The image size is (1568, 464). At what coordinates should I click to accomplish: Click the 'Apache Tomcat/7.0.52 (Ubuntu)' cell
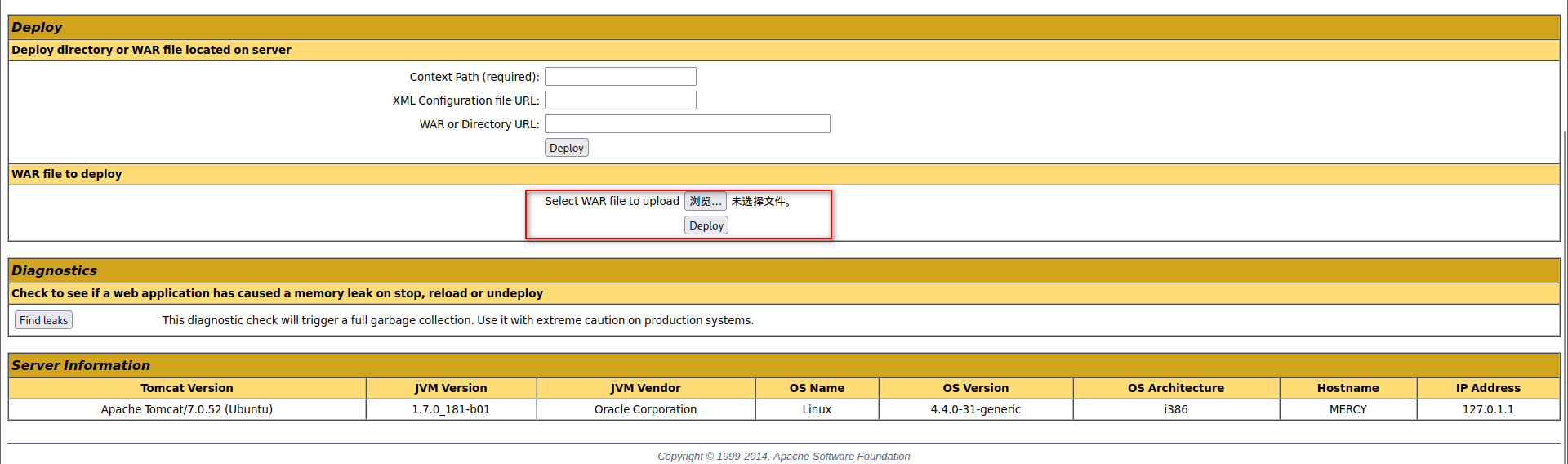(x=187, y=409)
